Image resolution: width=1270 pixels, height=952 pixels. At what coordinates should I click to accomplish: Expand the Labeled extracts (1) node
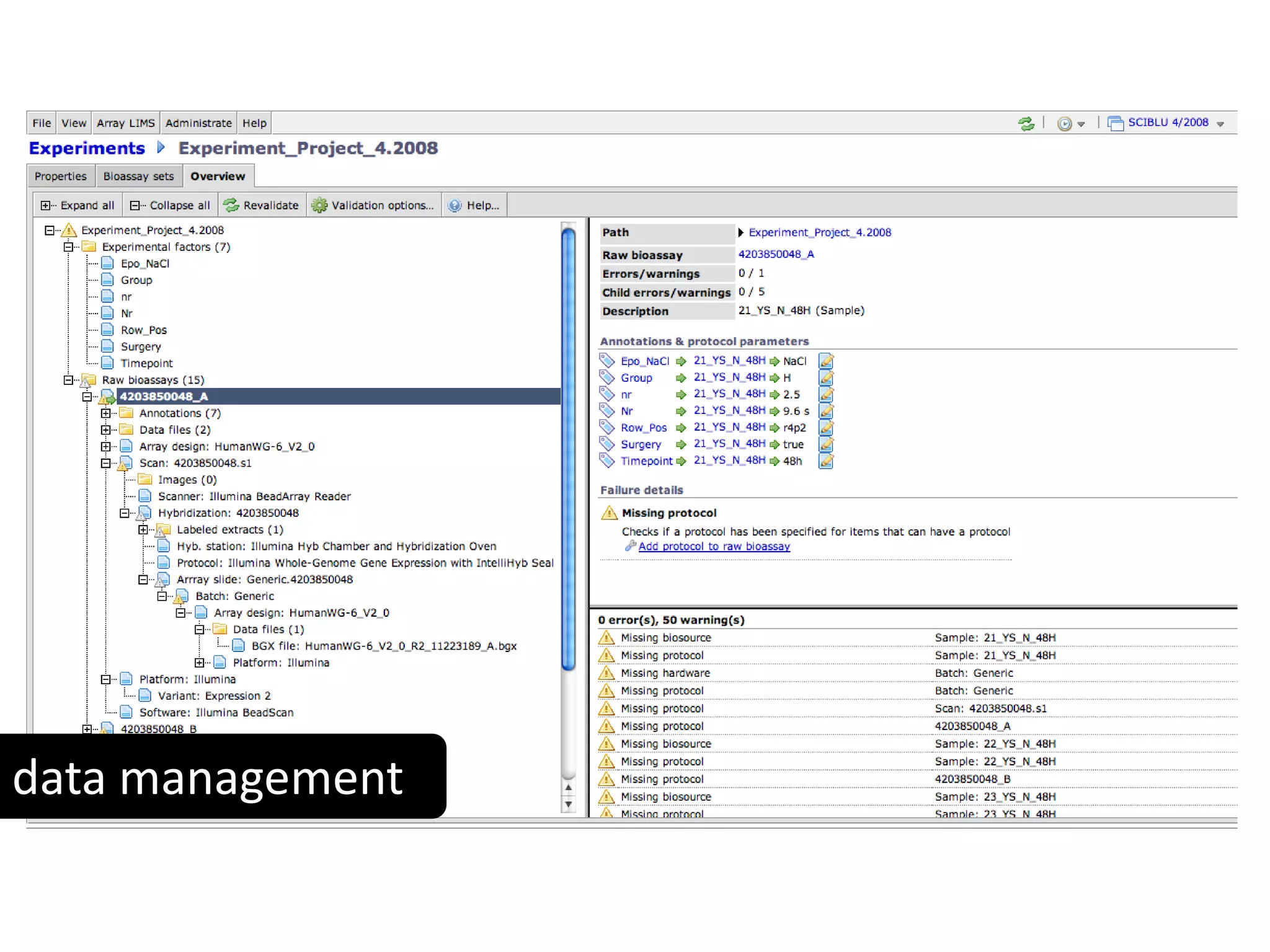[x=143, y=530]
